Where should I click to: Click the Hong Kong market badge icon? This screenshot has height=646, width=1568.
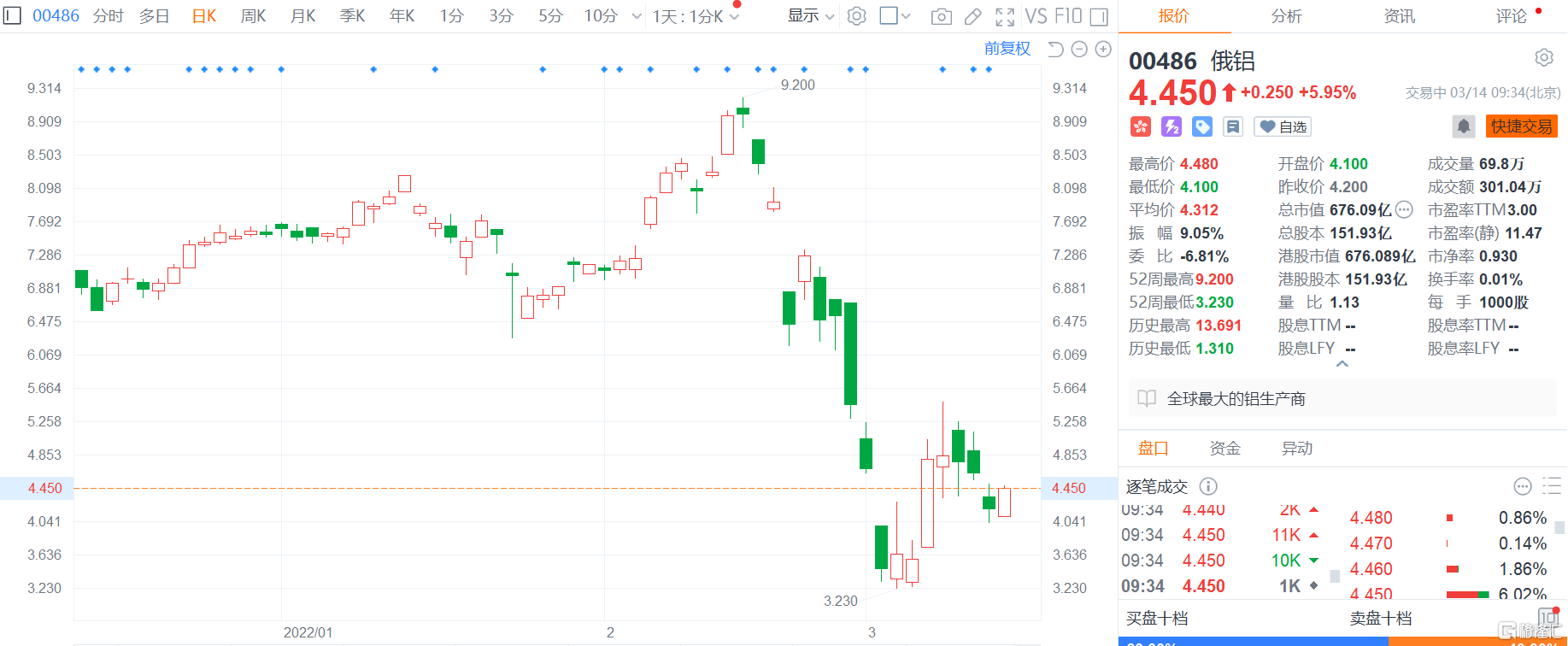pos(1141,126)
